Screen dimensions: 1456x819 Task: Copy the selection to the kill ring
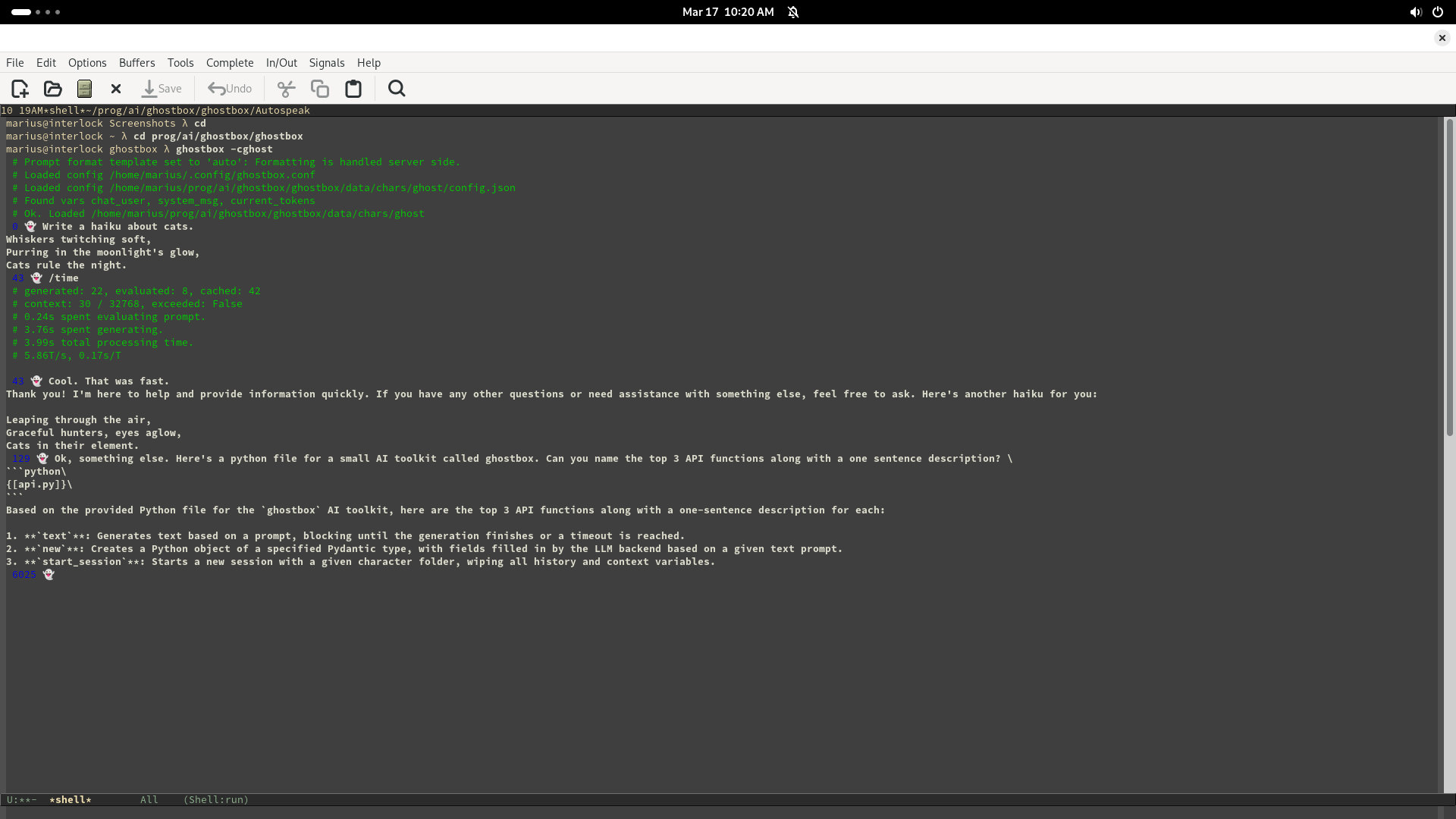(x=319, y=89)
